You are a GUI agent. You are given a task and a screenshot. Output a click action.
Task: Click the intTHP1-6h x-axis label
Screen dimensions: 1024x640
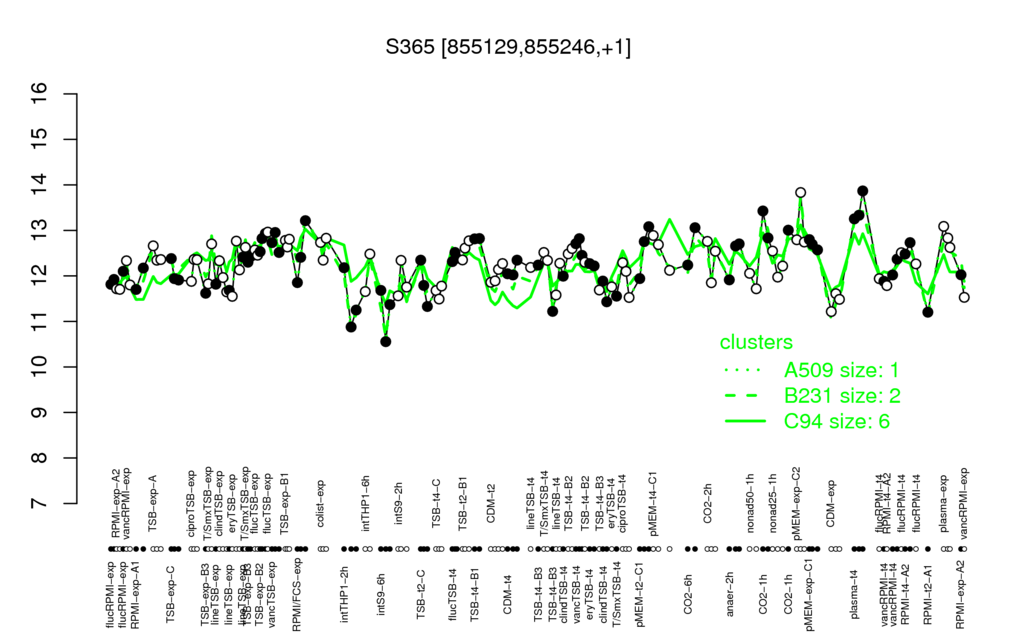(x=366, y=501)
